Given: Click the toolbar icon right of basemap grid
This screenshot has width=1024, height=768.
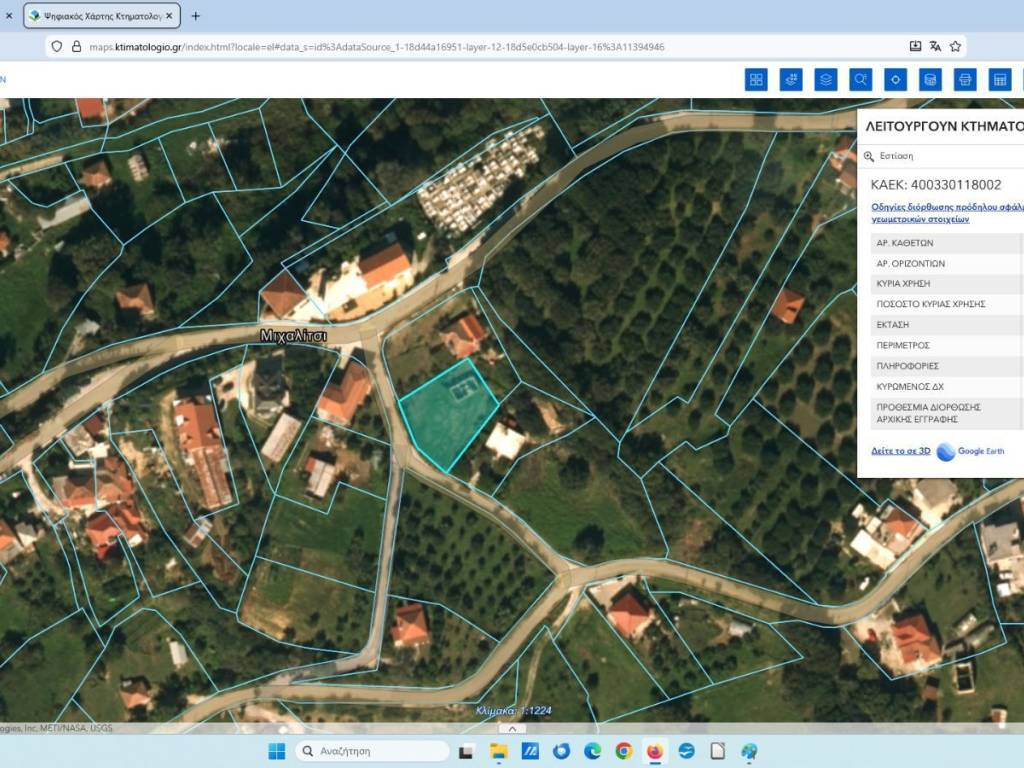Looking at the screenshot, I should coord(791,80).
